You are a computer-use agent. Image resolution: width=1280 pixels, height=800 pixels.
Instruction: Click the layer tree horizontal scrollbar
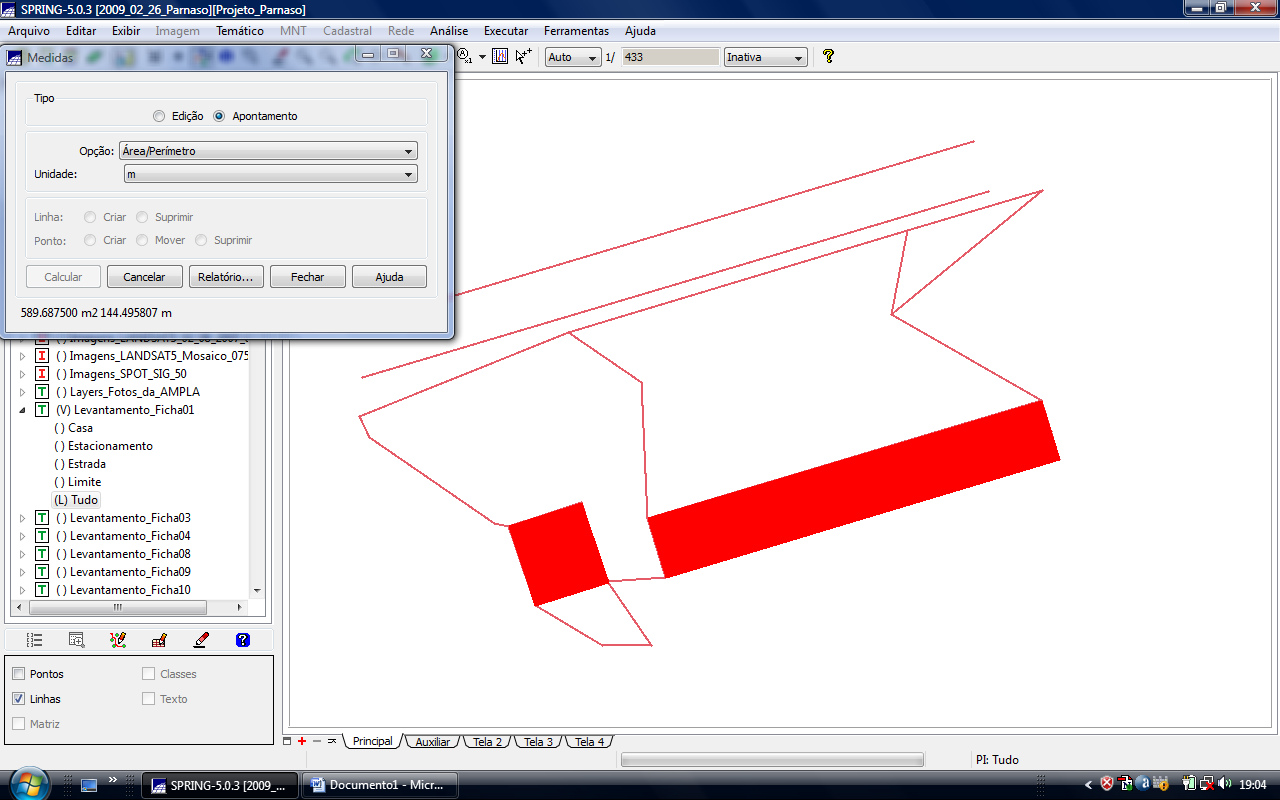click(118, 607)
